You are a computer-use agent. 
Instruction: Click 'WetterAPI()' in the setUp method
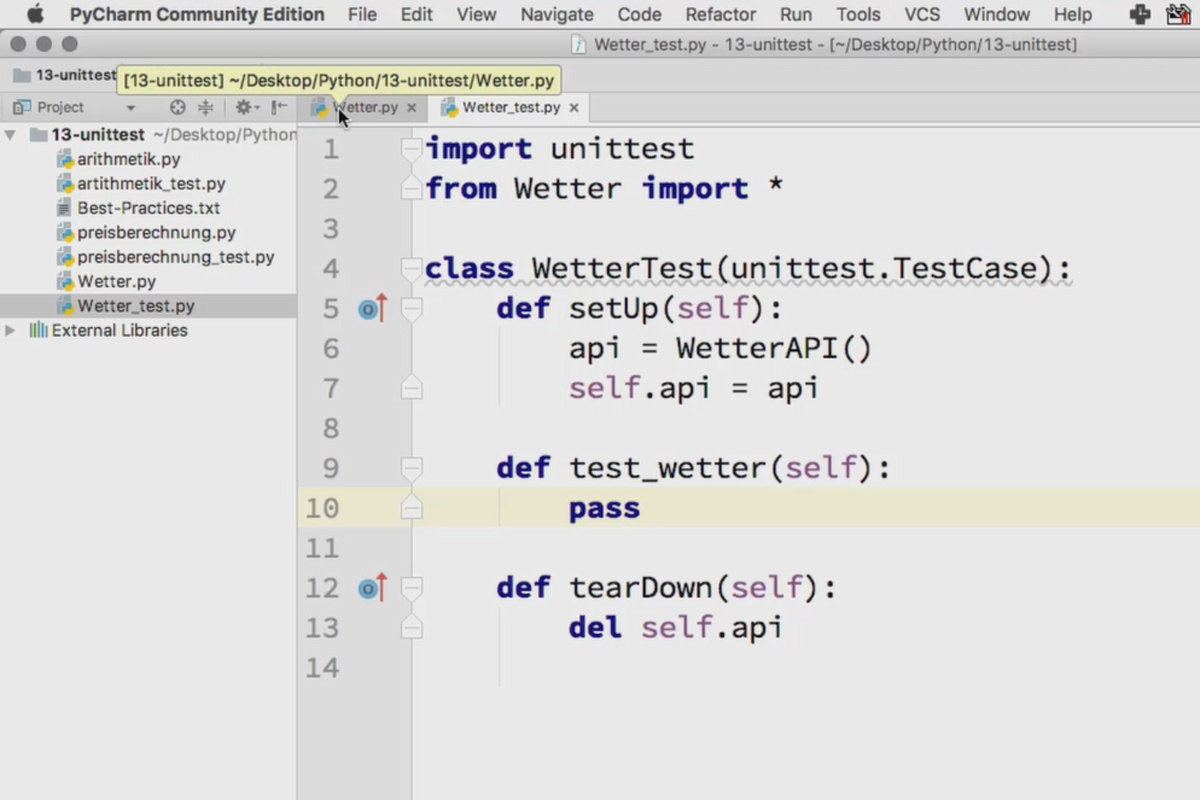(x=774, y=349)
